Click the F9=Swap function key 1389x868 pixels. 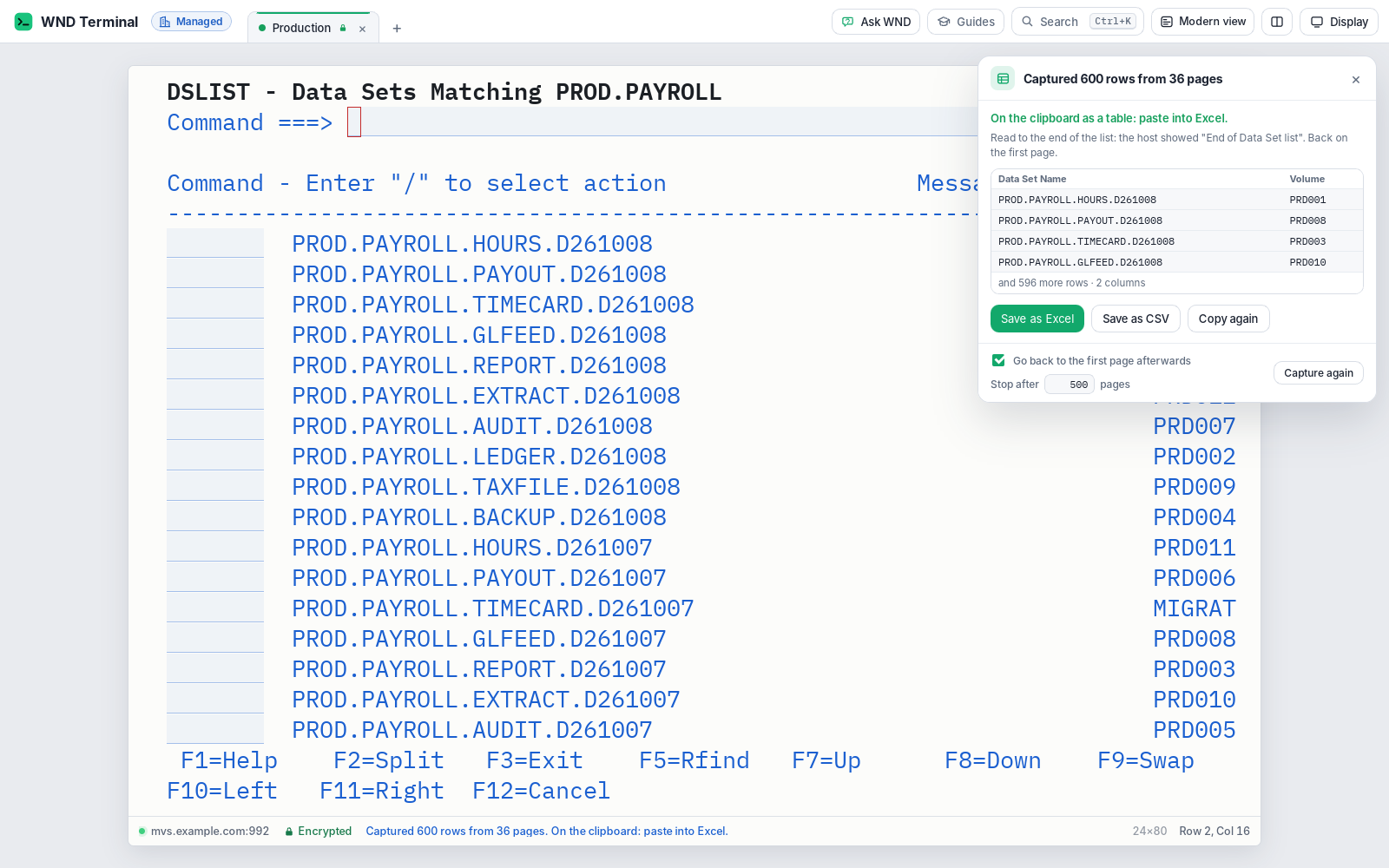[x=1146, y=760]
